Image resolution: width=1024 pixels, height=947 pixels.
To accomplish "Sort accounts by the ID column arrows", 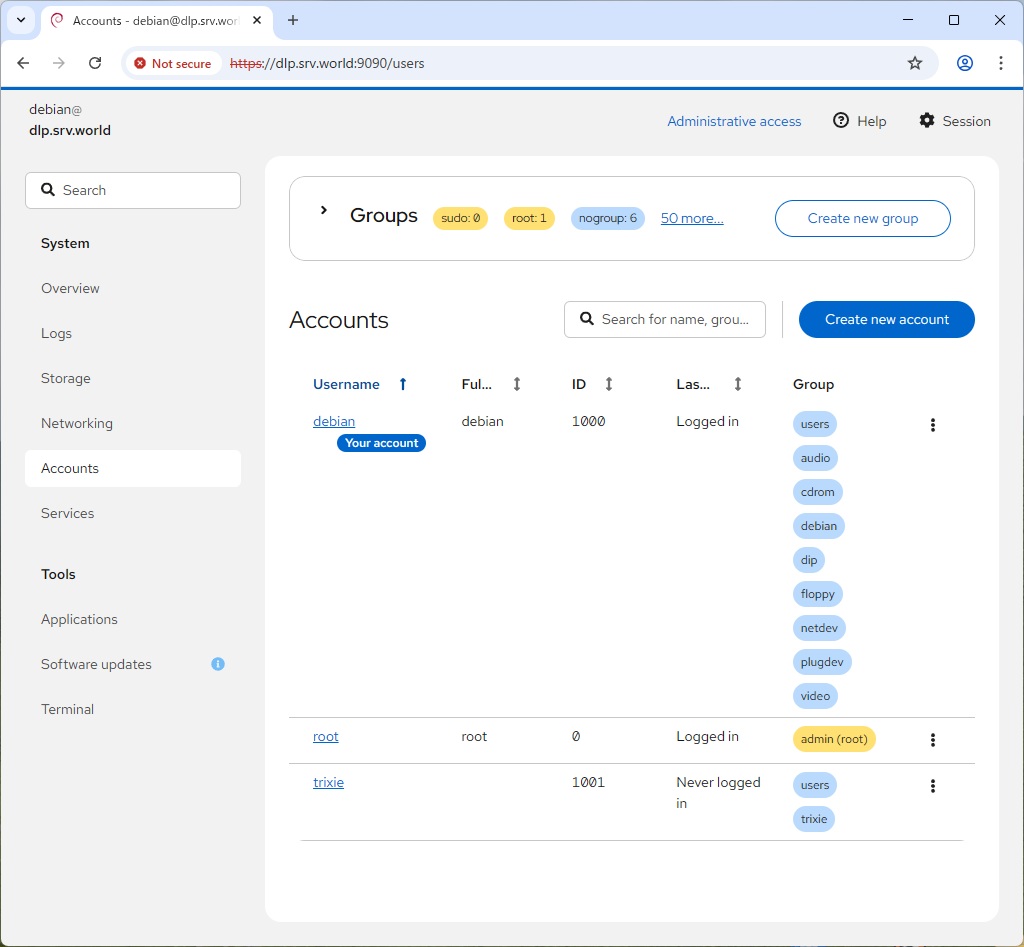I will point(608,384).
